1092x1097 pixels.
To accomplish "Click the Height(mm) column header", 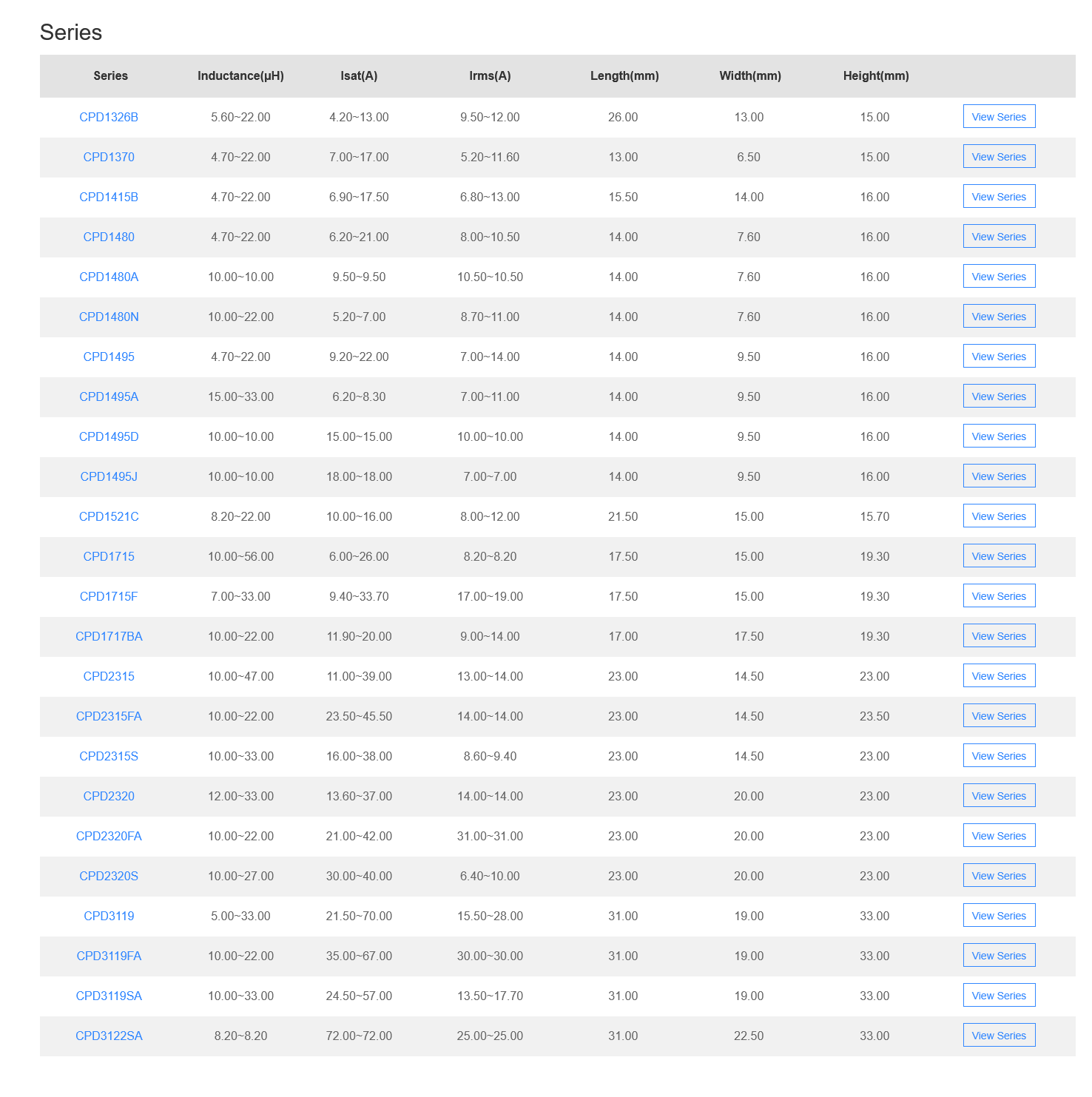I will click(x=876, y=75).
